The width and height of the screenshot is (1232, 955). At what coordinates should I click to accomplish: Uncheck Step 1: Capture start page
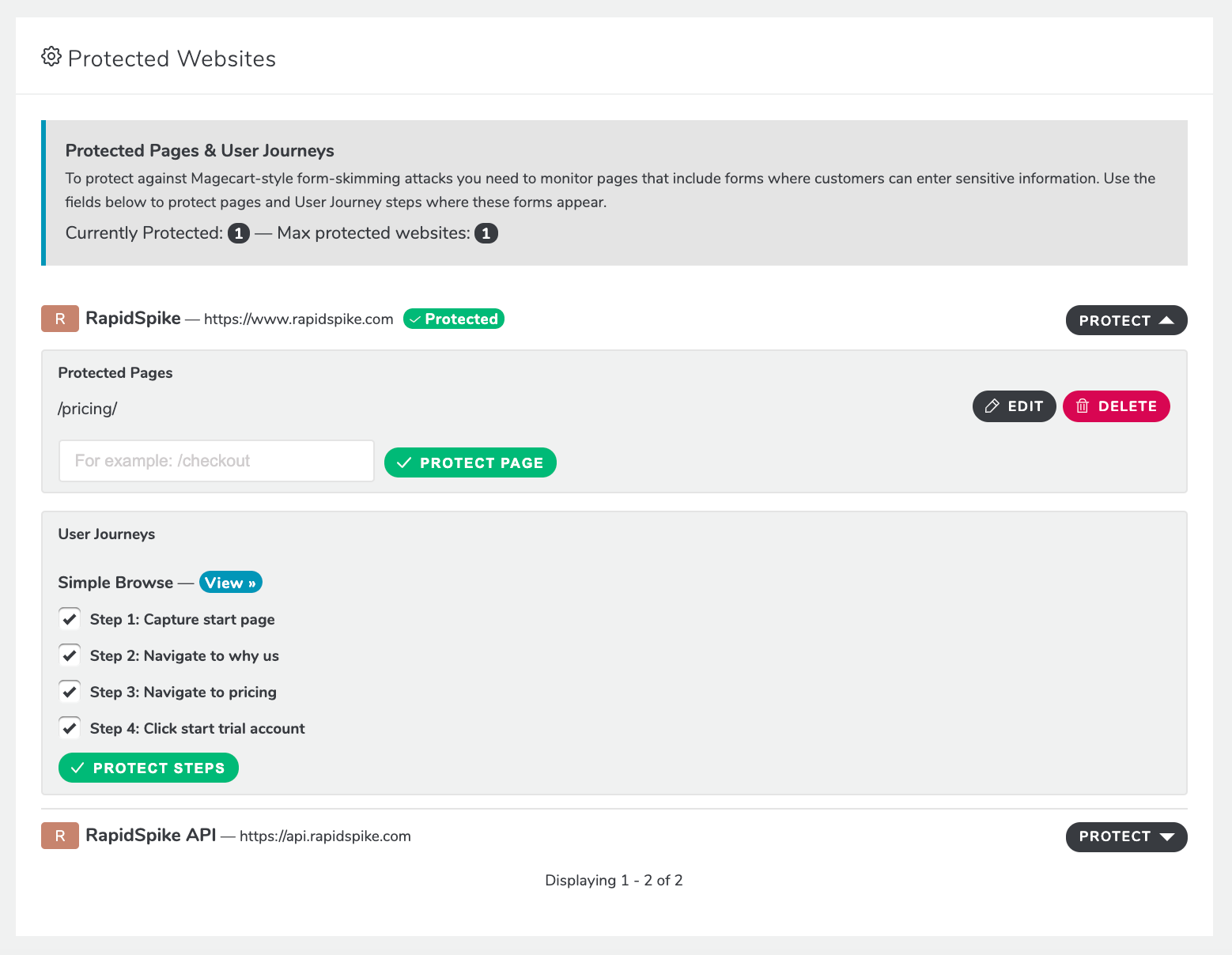70,618
